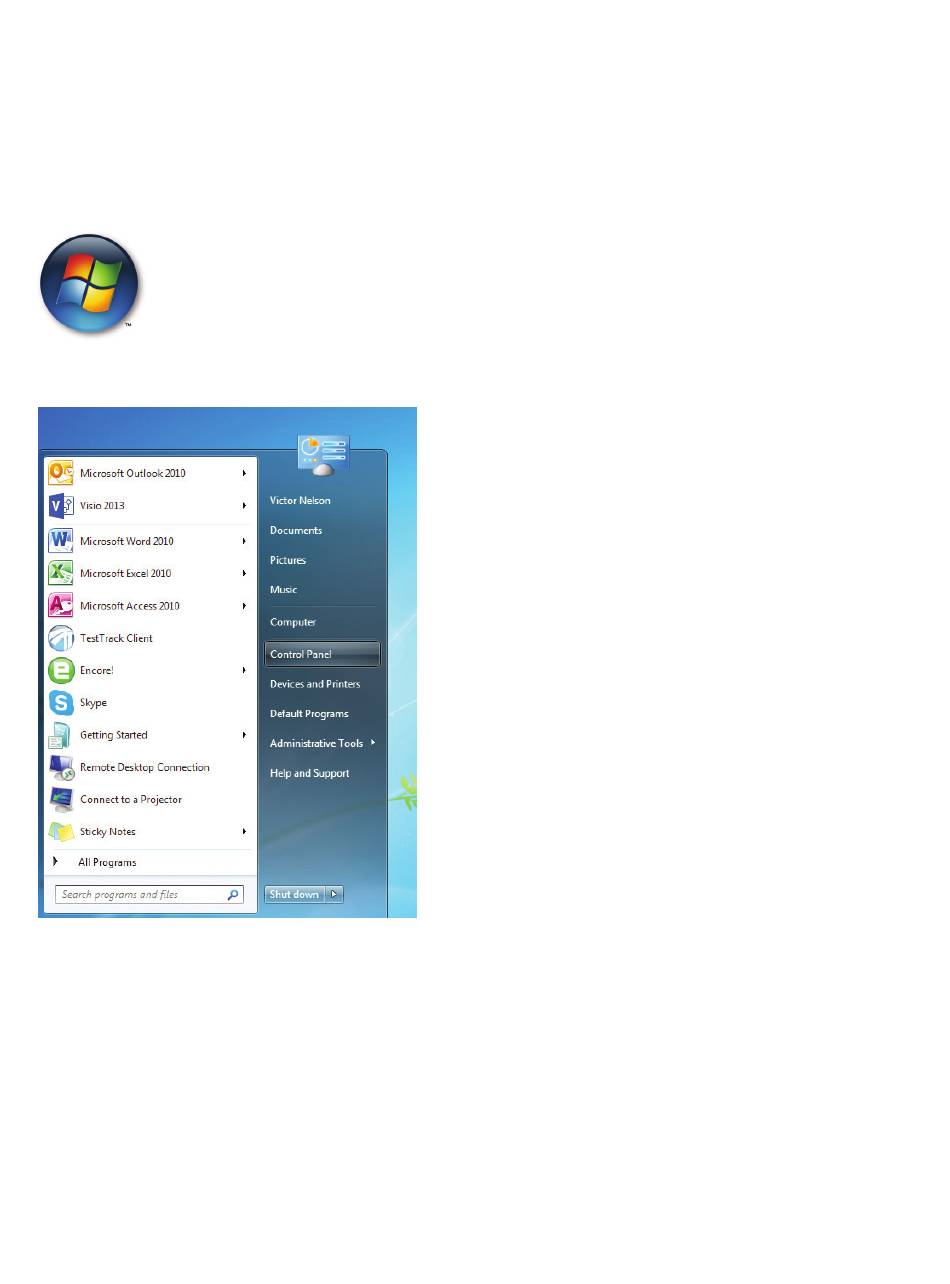This screenshot has height=1284, width=950.
Task: Open the Music library
Action: 283,590
